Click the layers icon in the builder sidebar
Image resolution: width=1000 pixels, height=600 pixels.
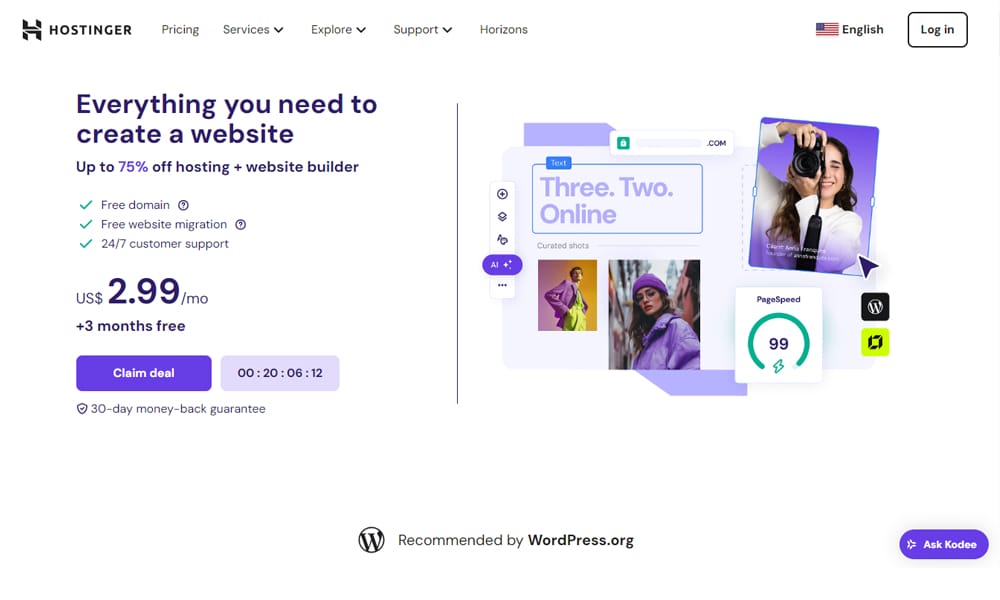pyautogui.click(x=503, y=217)
